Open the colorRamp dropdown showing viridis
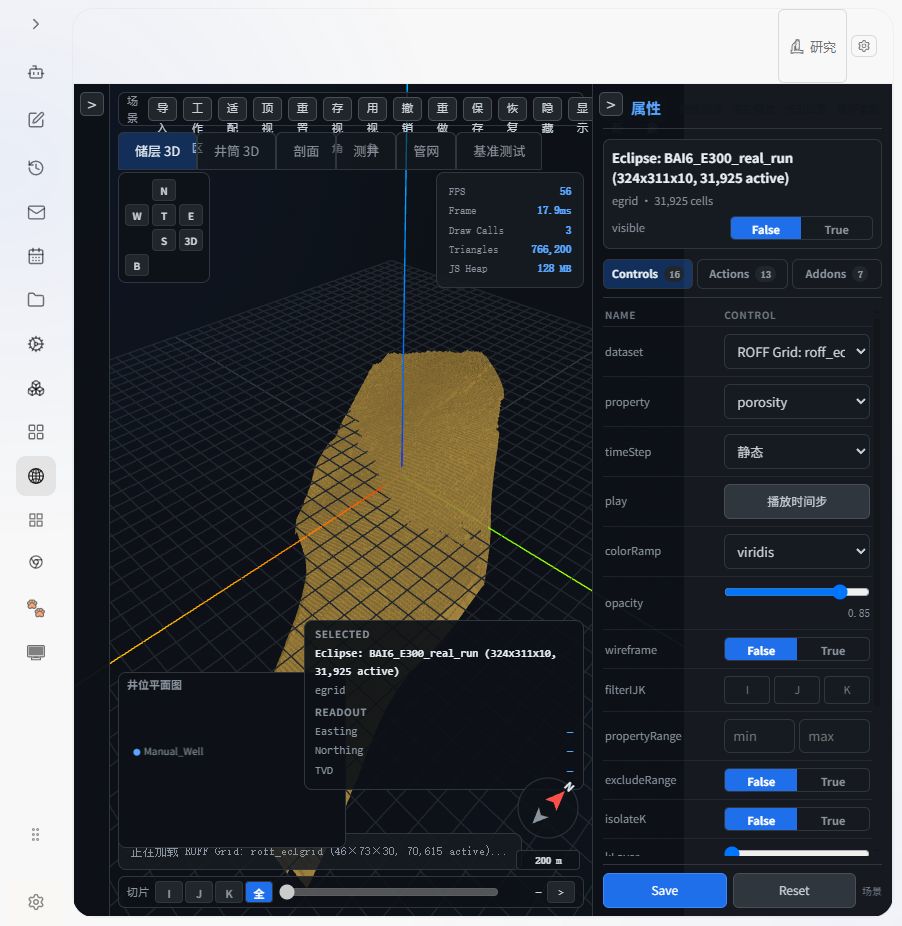The image size is (902, 926). tap(796, 552)
